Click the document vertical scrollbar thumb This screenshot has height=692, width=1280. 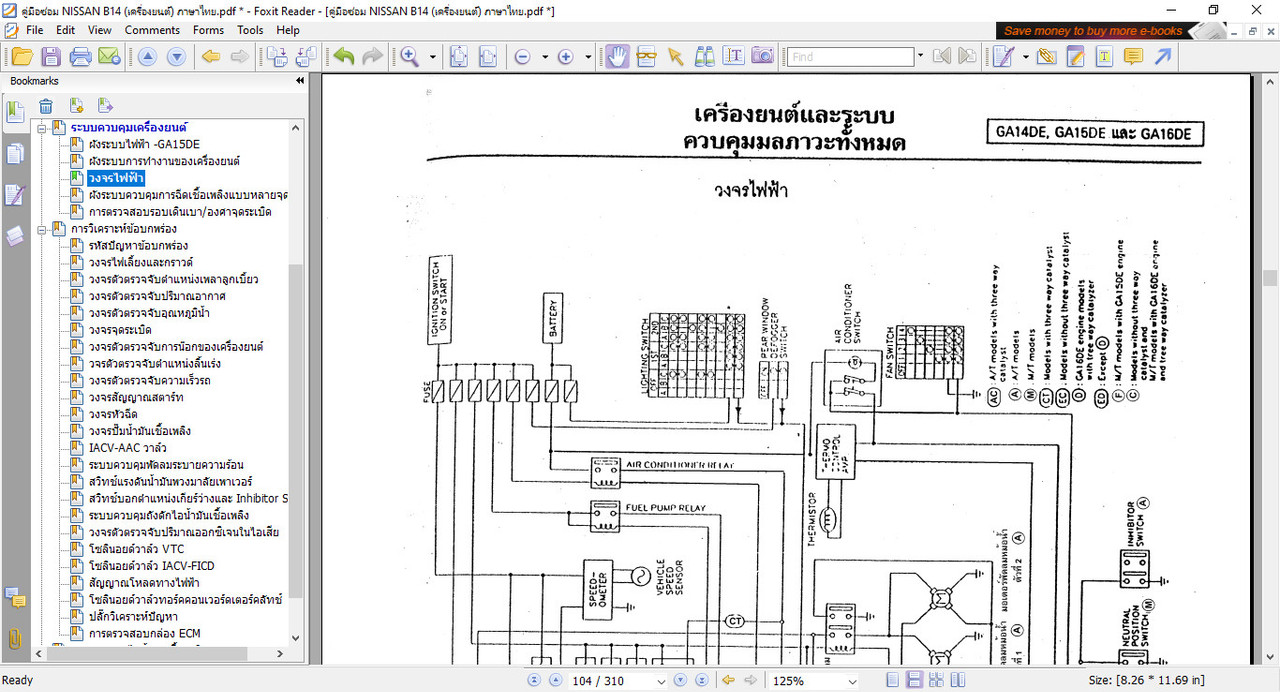(1270, 277)
